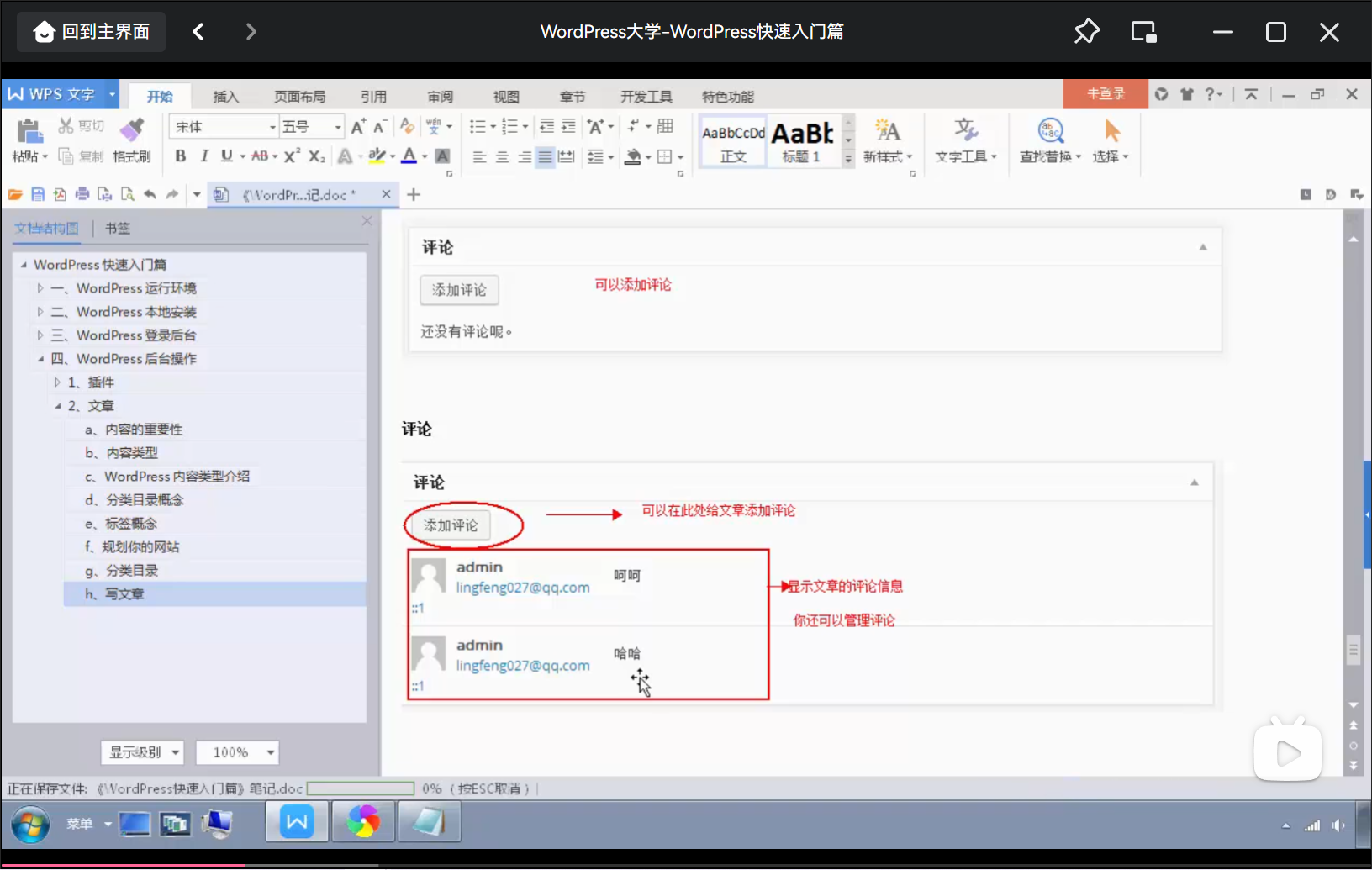This screenshot has height=870, width=1372.
Task: Click the Cut scissors icon
Action: 66,126
